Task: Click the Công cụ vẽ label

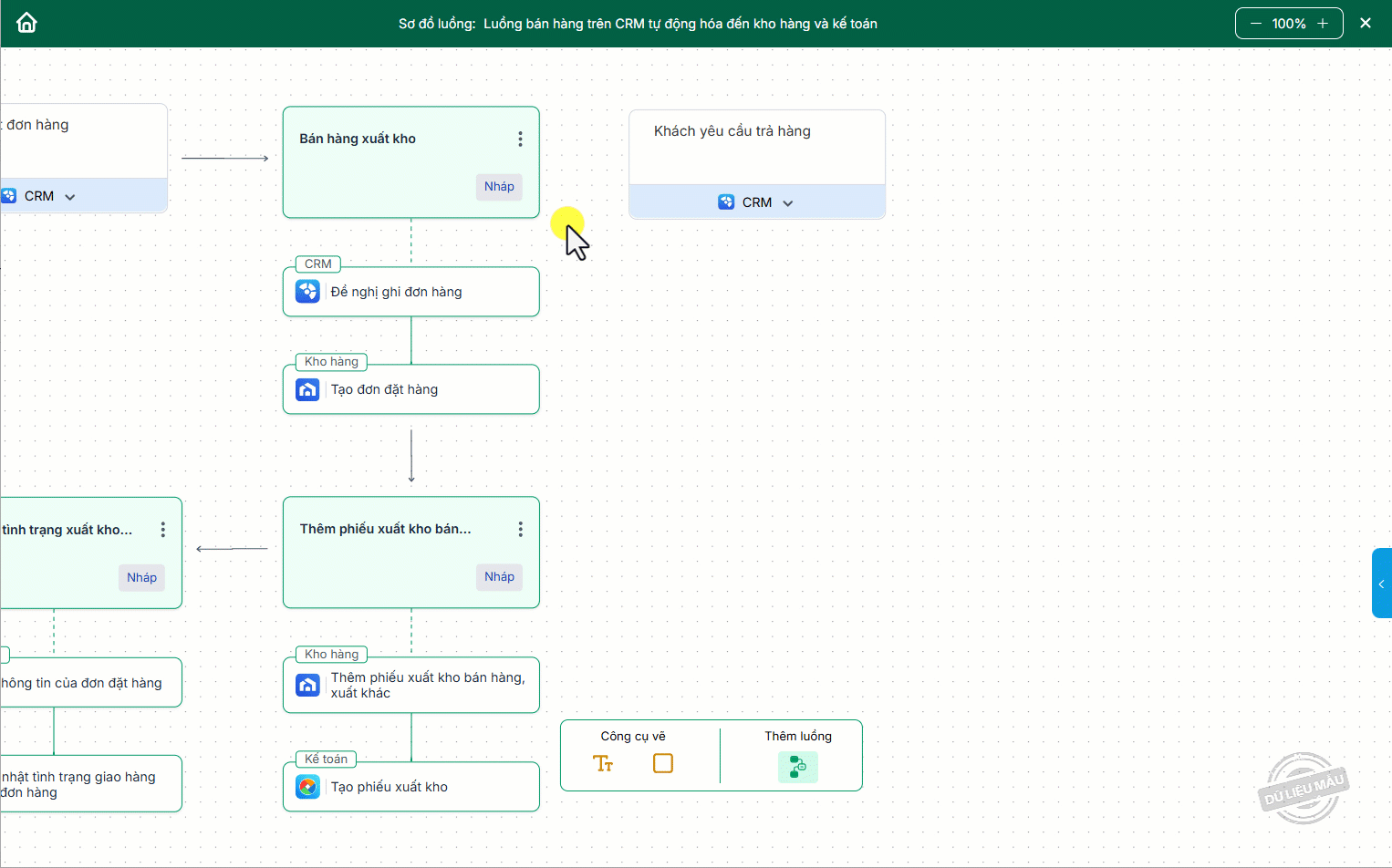Action: tap(633, 736)
